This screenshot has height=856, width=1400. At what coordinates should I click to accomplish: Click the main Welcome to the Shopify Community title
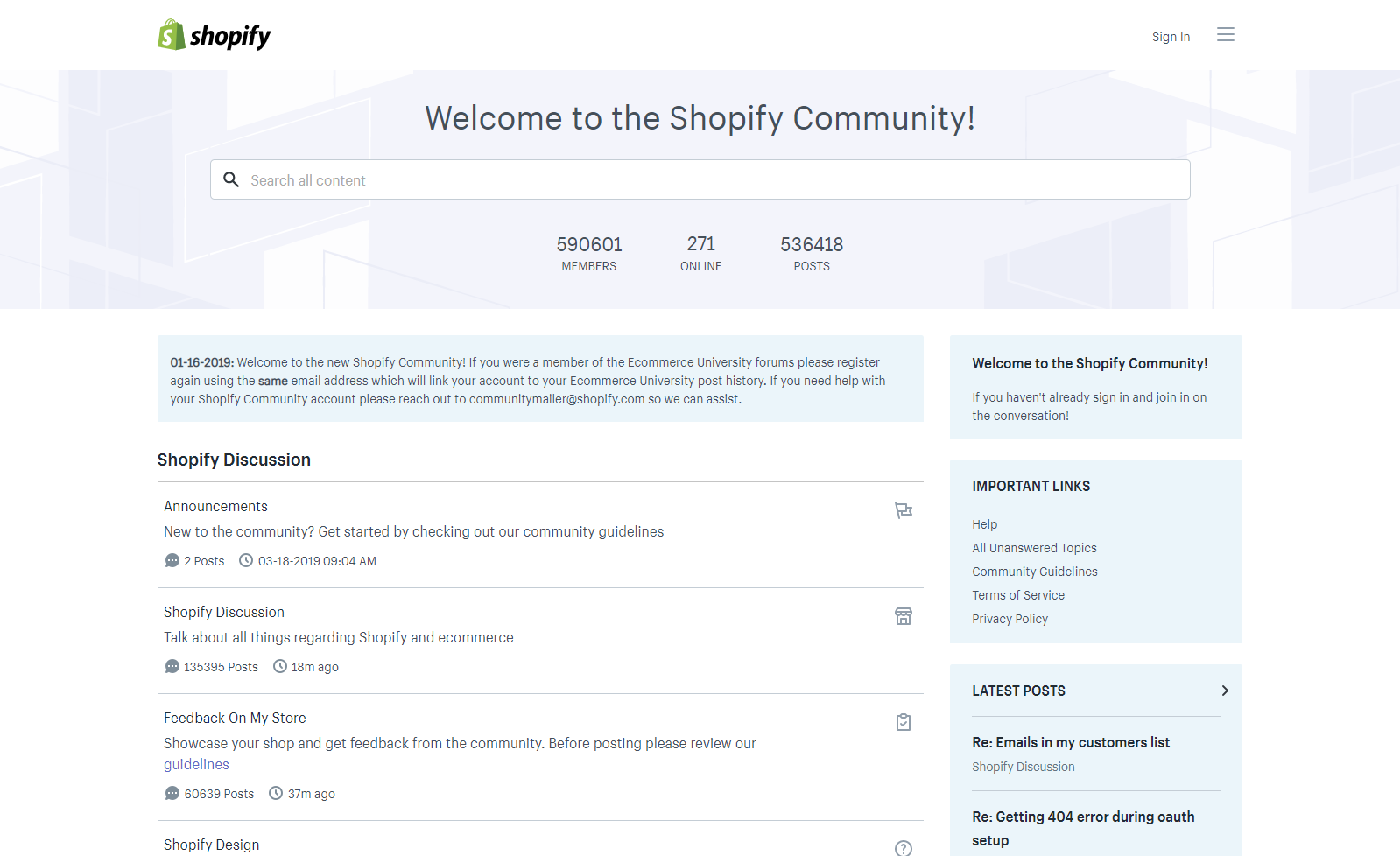click(700, 118)
